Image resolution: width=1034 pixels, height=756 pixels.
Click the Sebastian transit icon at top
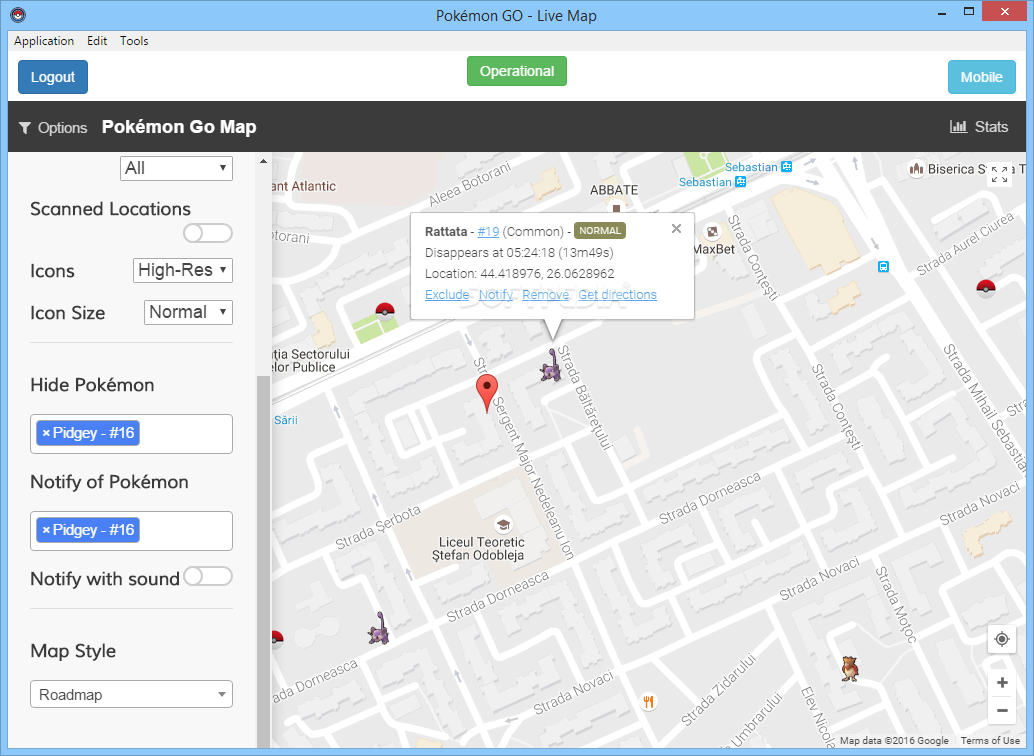click(x=787, y=167)
